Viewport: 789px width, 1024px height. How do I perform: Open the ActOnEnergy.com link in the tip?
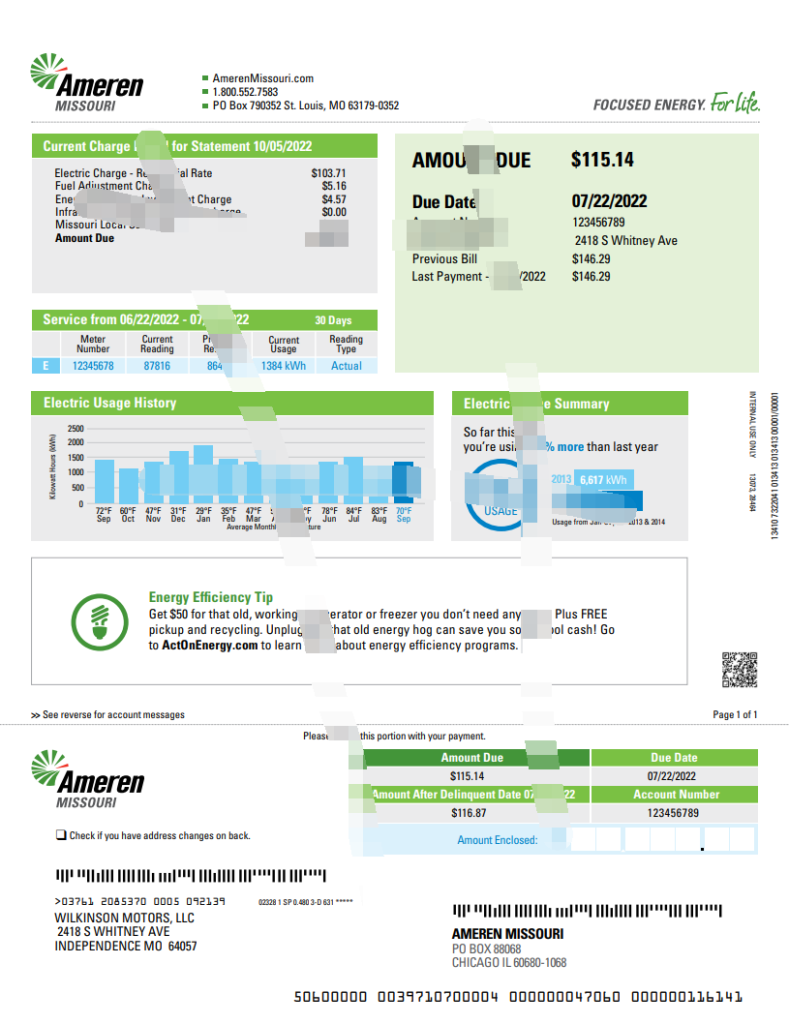(210, 645)
